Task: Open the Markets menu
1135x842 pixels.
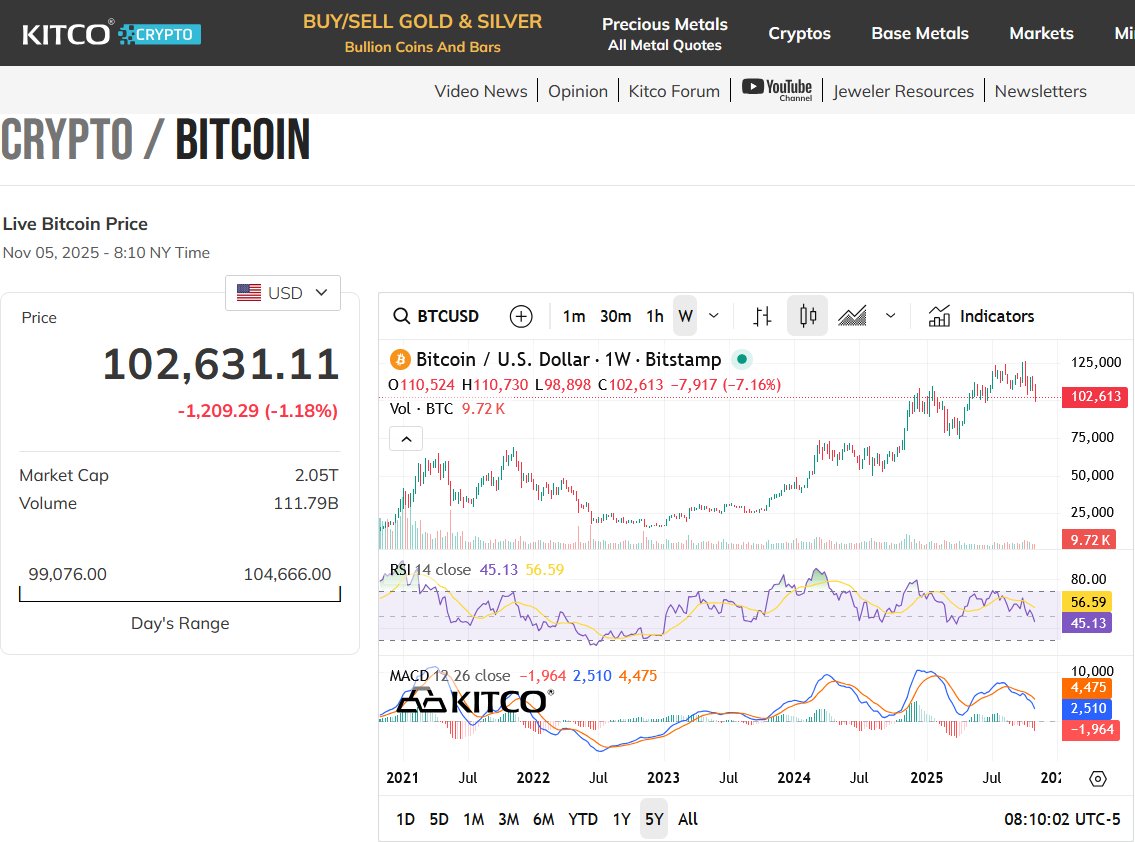Action: [1041, 33]
